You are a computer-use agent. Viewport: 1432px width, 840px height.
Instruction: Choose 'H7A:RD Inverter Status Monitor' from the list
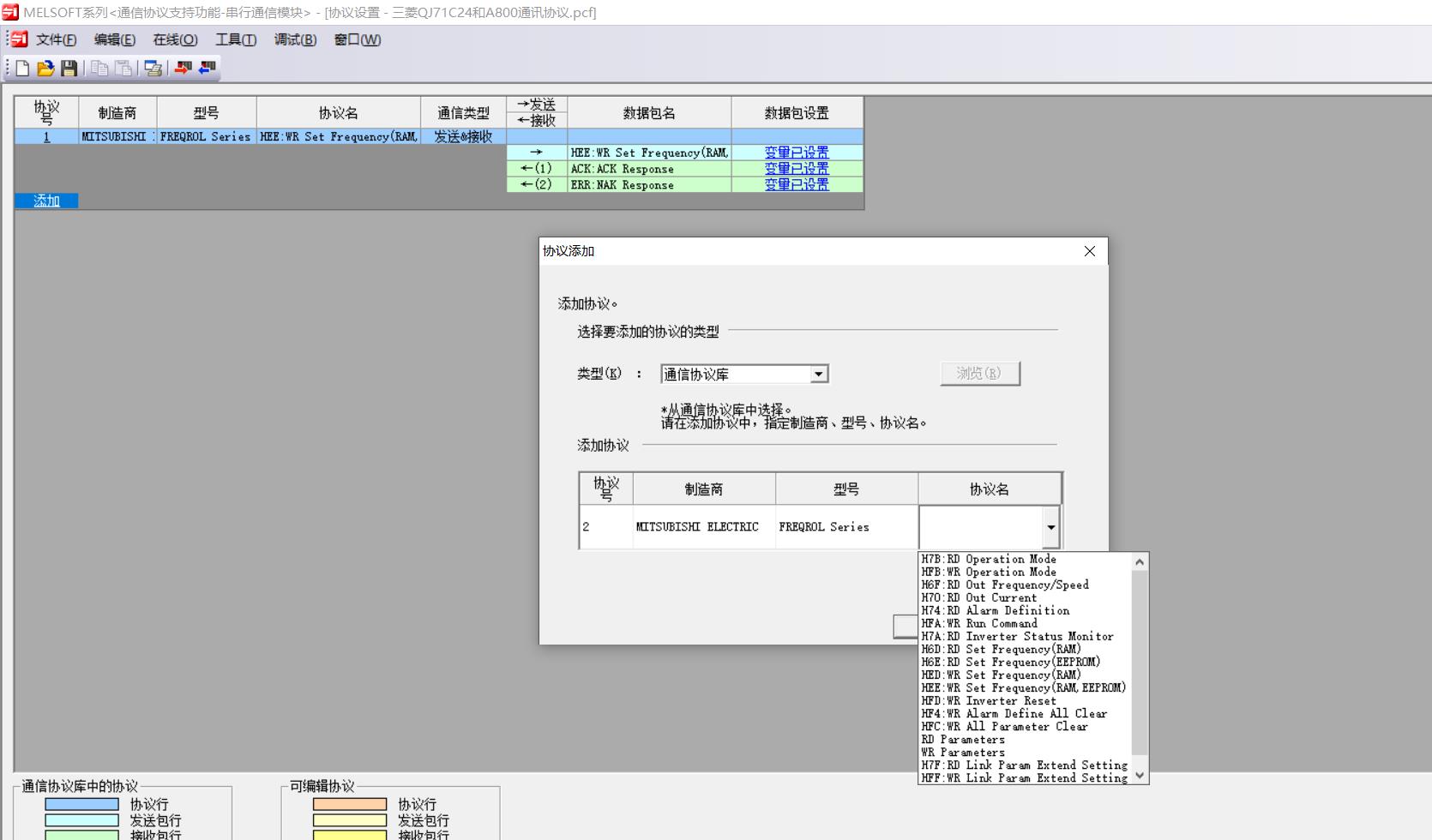tap(1017, 636)
